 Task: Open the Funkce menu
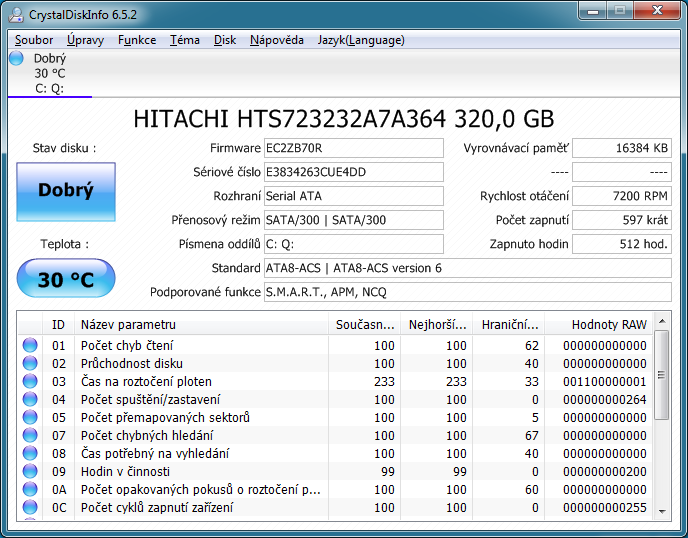coord(136,40)
